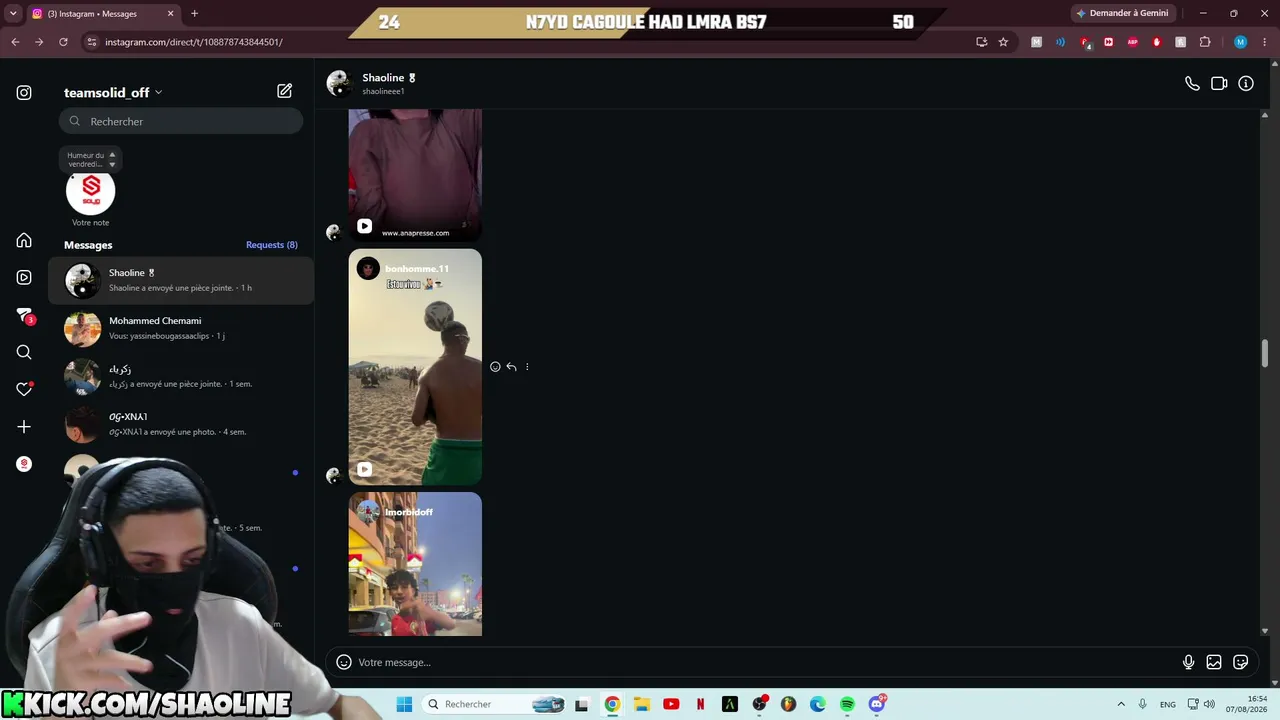
Task: Click the conversation search field Rechercher
Action: pyautogui.click(x=181, y=121)
